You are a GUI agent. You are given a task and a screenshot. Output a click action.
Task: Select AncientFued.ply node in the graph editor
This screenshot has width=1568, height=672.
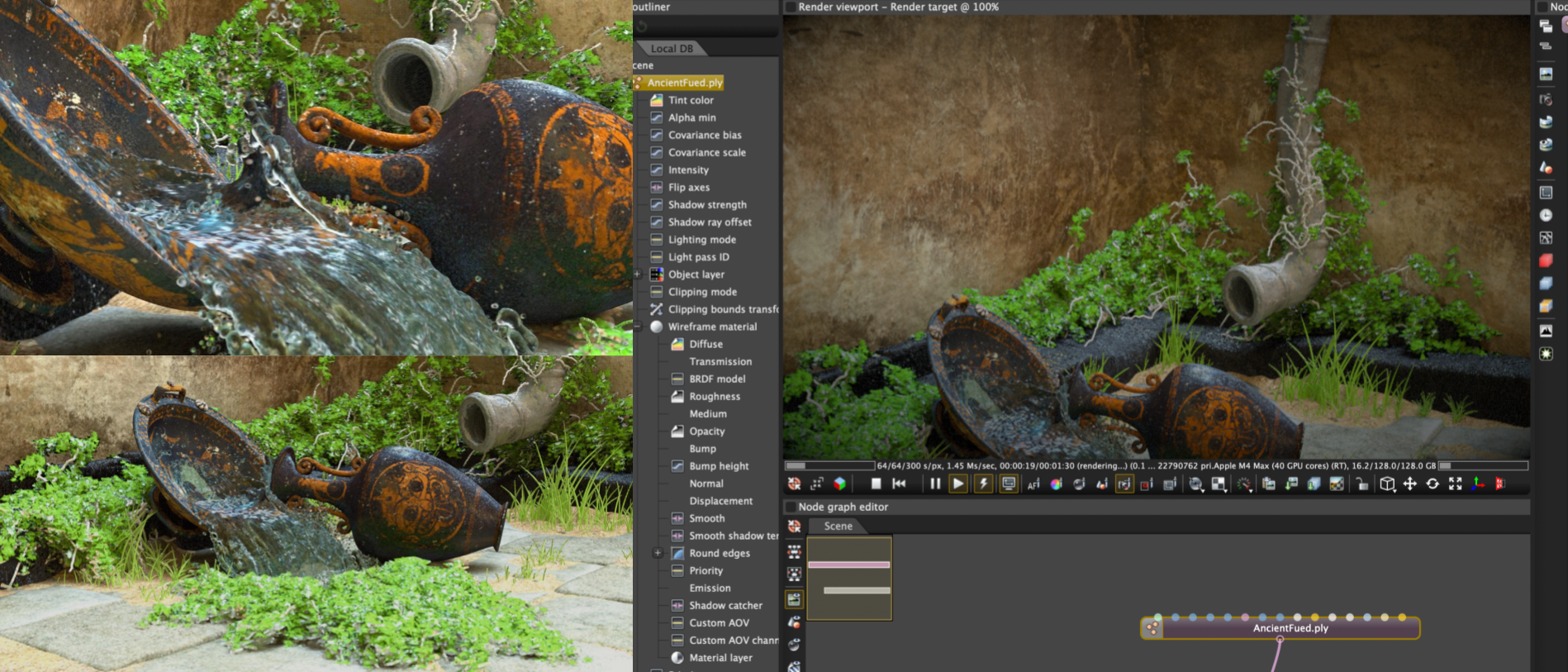point(1290,628)
